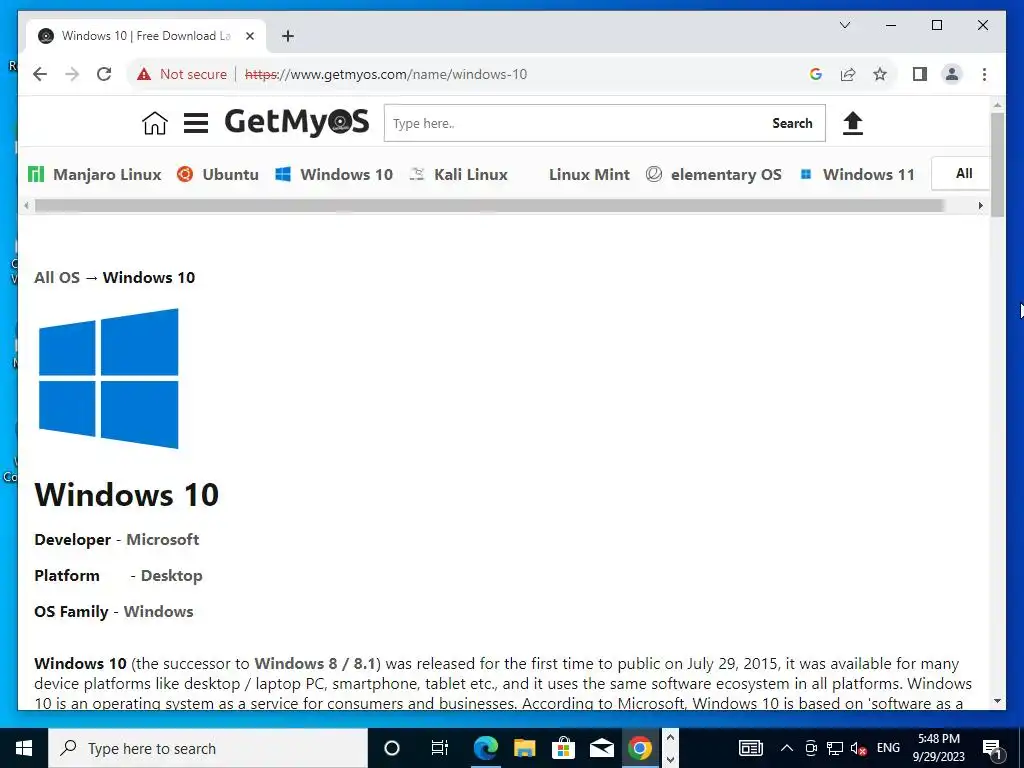Open clock and date in taskbar
Image resolution: width=1024 pixels, height=768 pixels.
938,748
